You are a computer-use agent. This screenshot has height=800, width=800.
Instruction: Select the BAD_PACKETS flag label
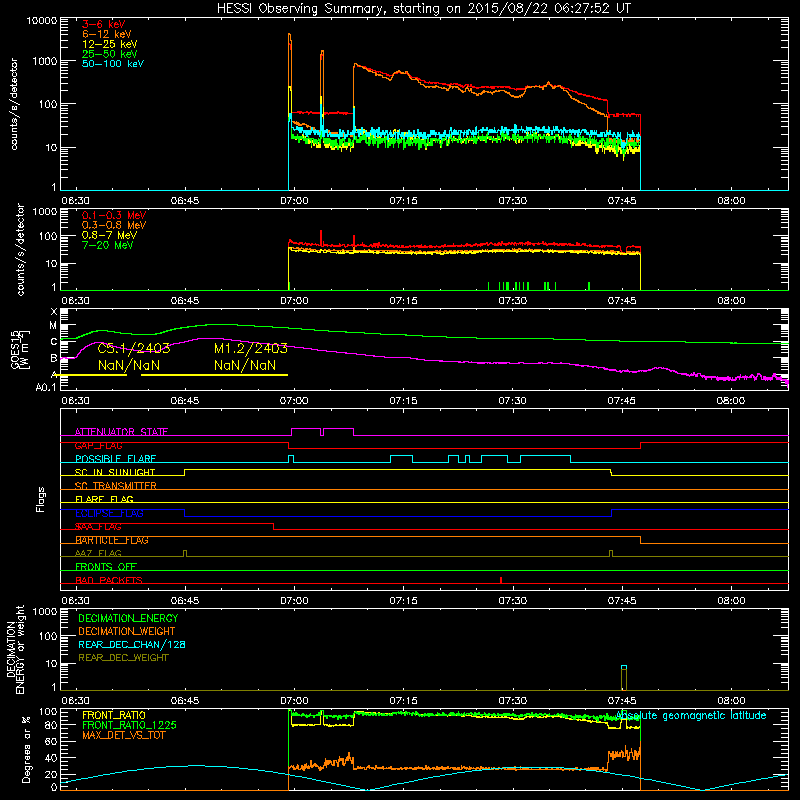pyautogui.click(x=109, y=580)
